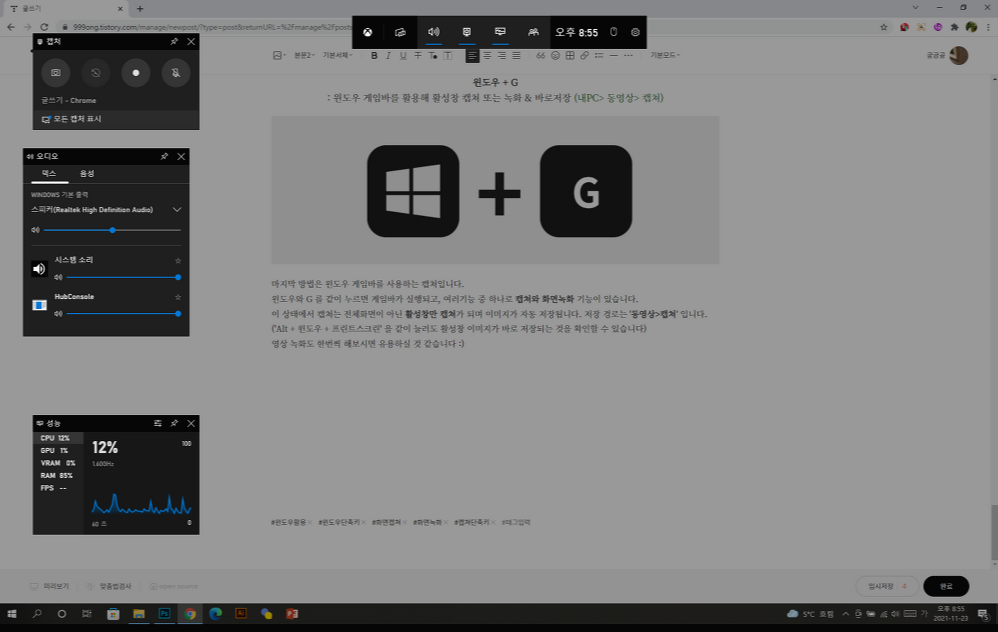Image resolution: width=998 pixels, height=632 pixels.
Task: Select RAM row in performance widget
Action: point(58,475)
